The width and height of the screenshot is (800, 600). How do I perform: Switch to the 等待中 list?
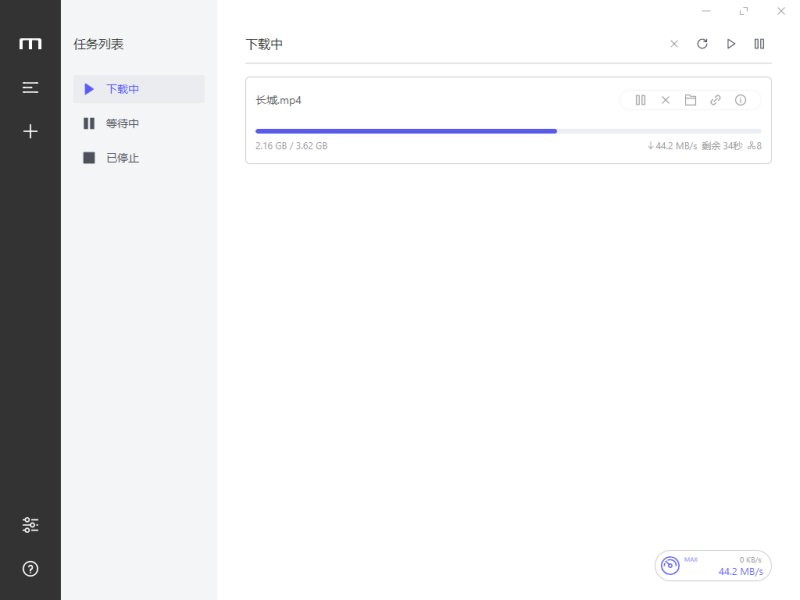pos(124,123)
